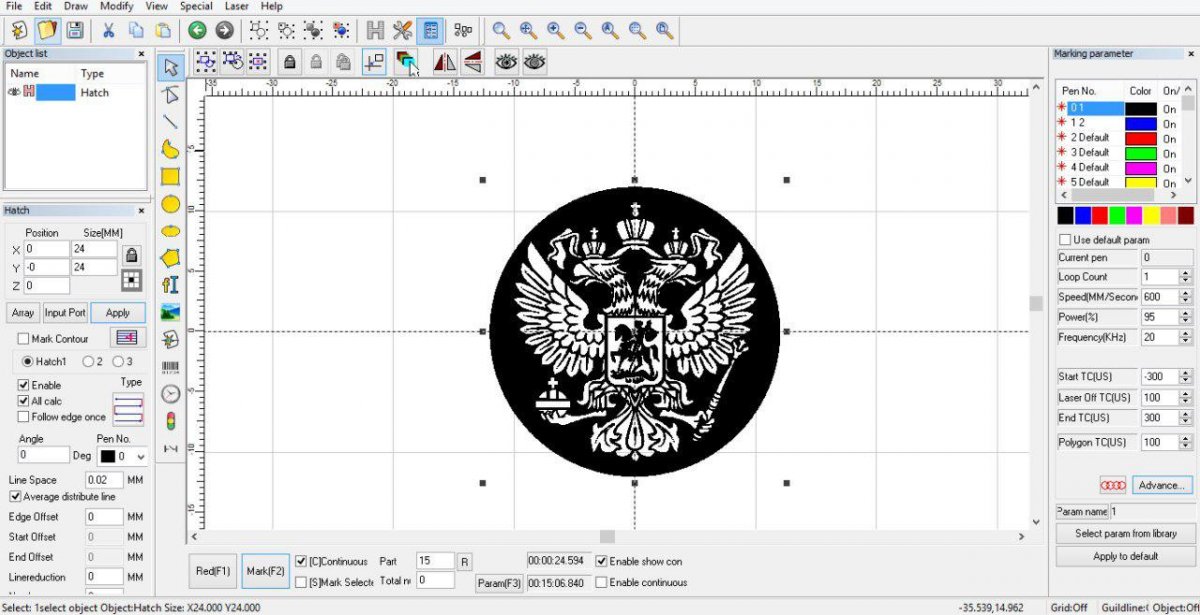Click the Mirror vertical icon

point(472,62)
